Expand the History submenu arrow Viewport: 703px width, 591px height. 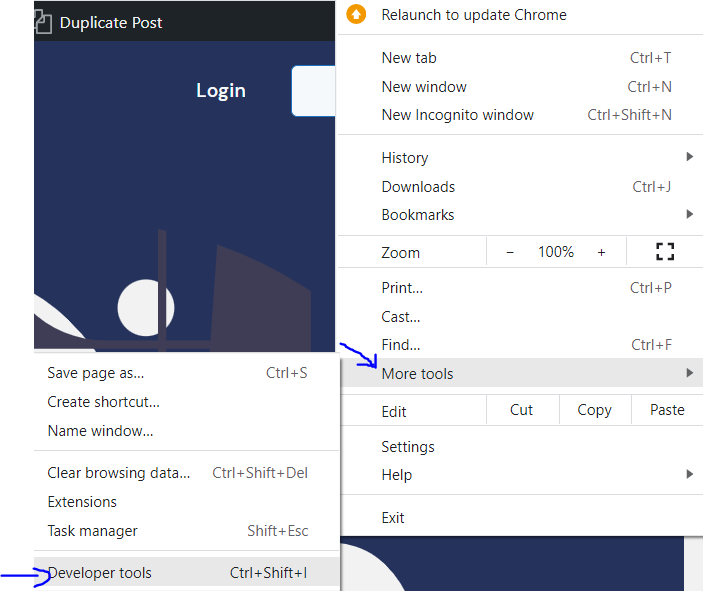pos(690,156)
